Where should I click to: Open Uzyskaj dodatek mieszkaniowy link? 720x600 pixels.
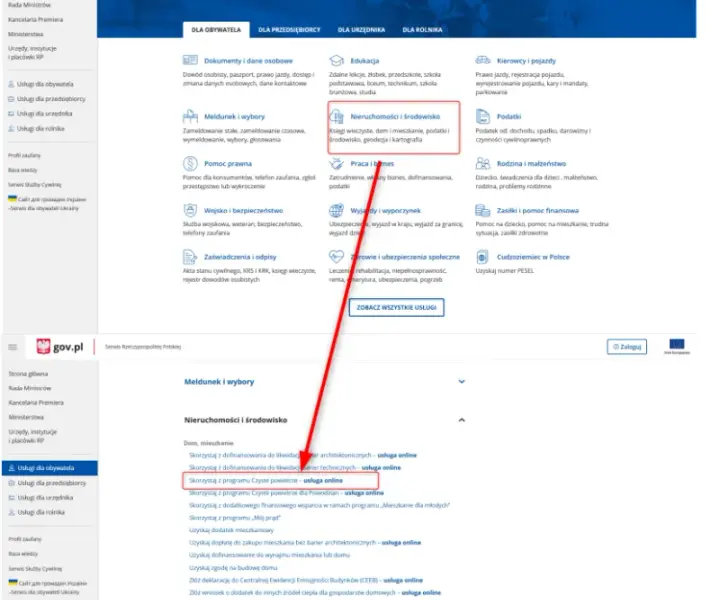point(231,530)
